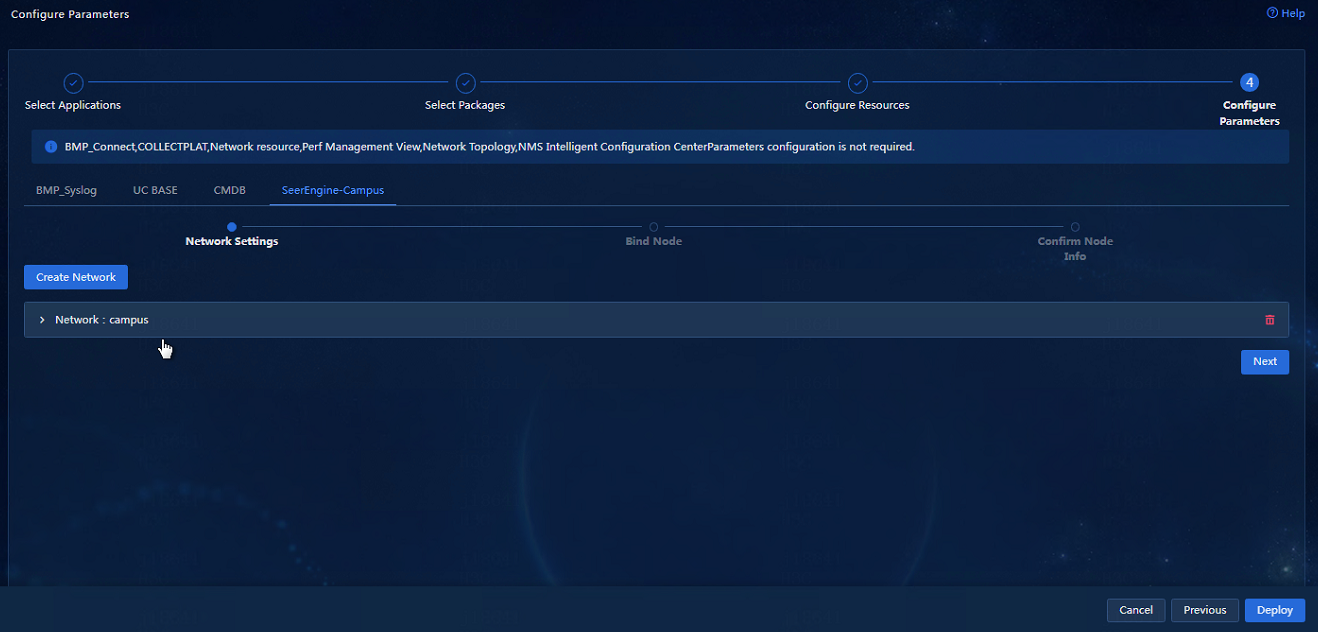Select the SeerEngine-Campus tab

pyautogui.click(x=333, y=190)
